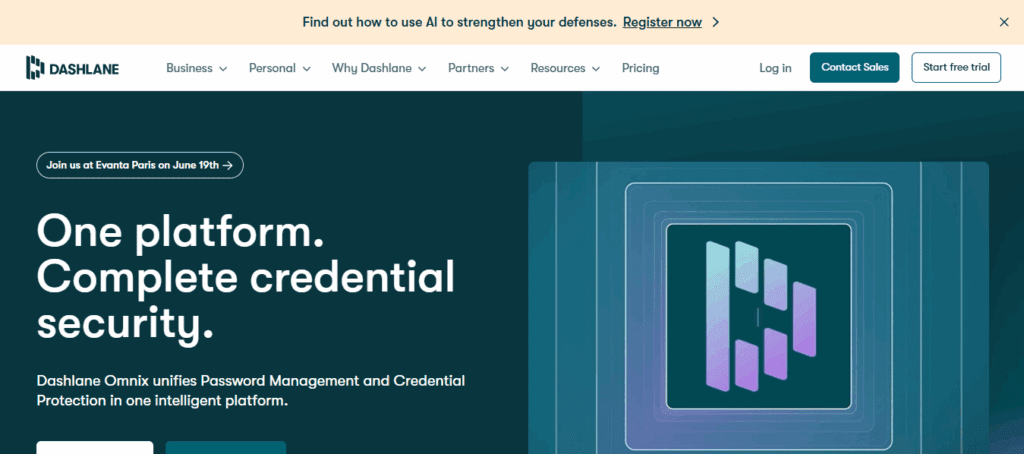The width and height of the screenshot is (1024, 454).
Task: Click the Contact Sales button
Action: coord(854,67)
